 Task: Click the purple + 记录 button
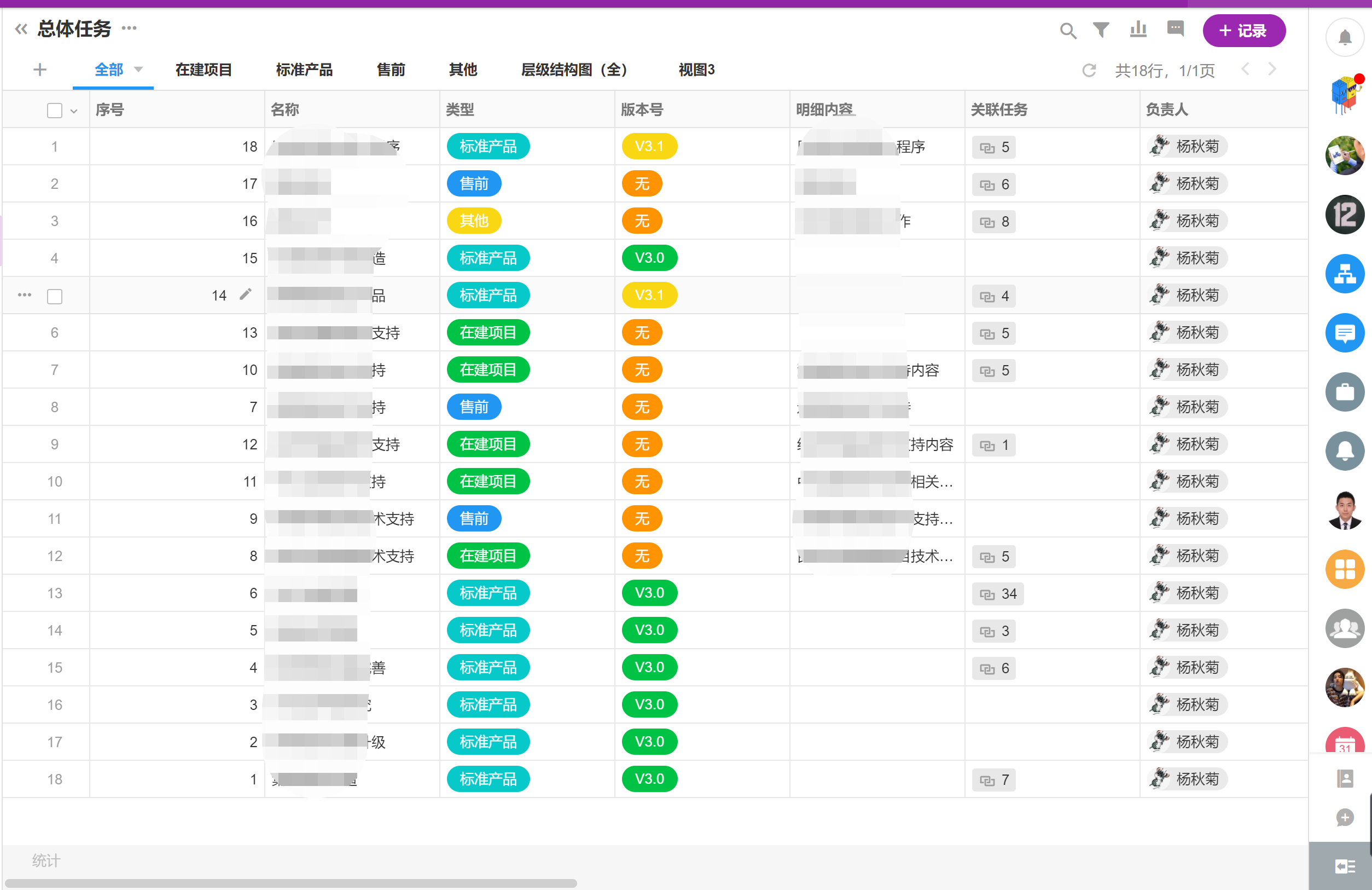pos(1243,31)
